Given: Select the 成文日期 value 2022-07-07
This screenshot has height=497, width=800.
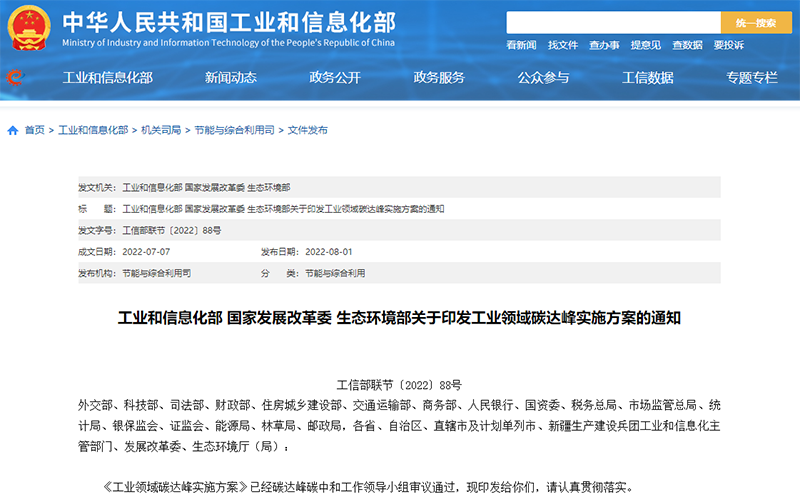Looking at the screenshot, I should [146, 252].
